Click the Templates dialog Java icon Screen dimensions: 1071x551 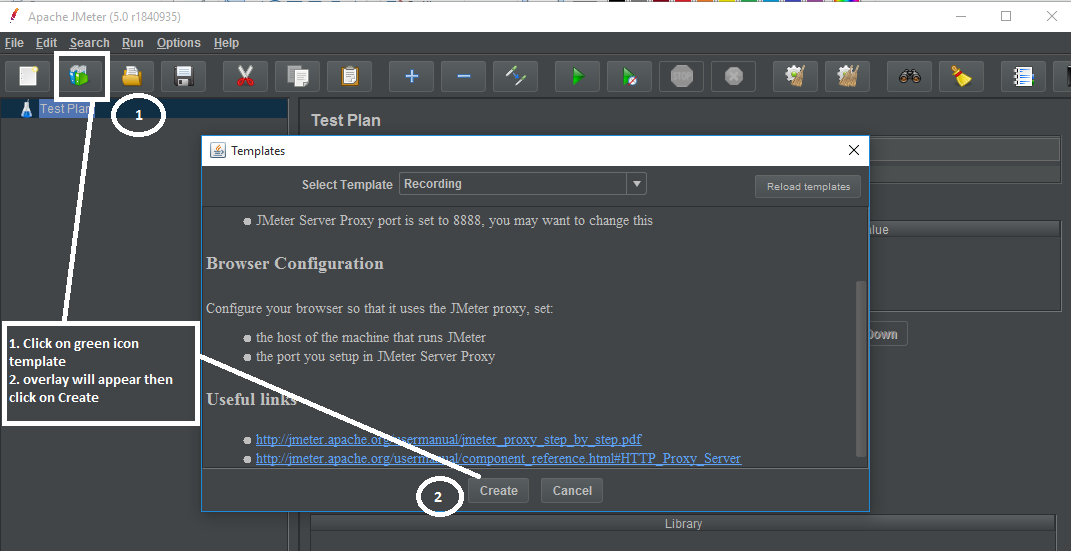pos(217,151)
